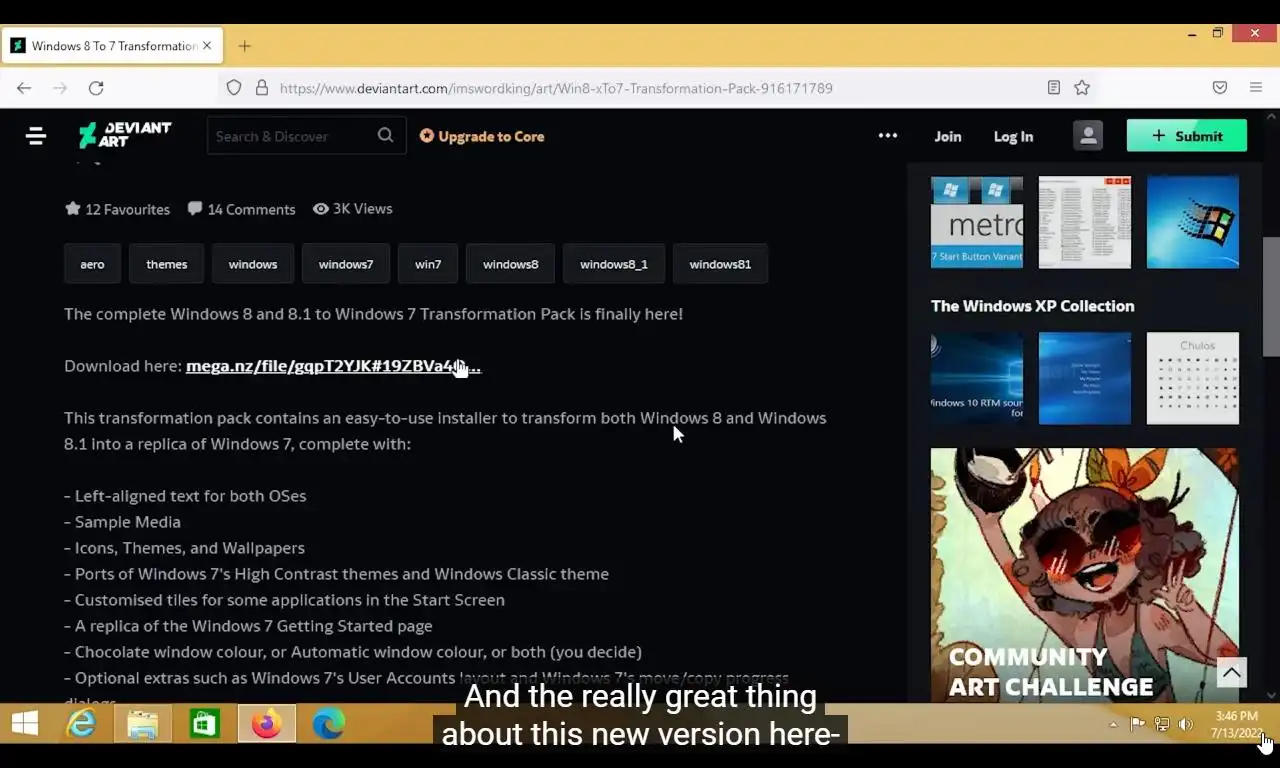Viewport: 1280px width, 768px height.
Task: Open The Windows XP Collection heading
Action: (1032, 306)
